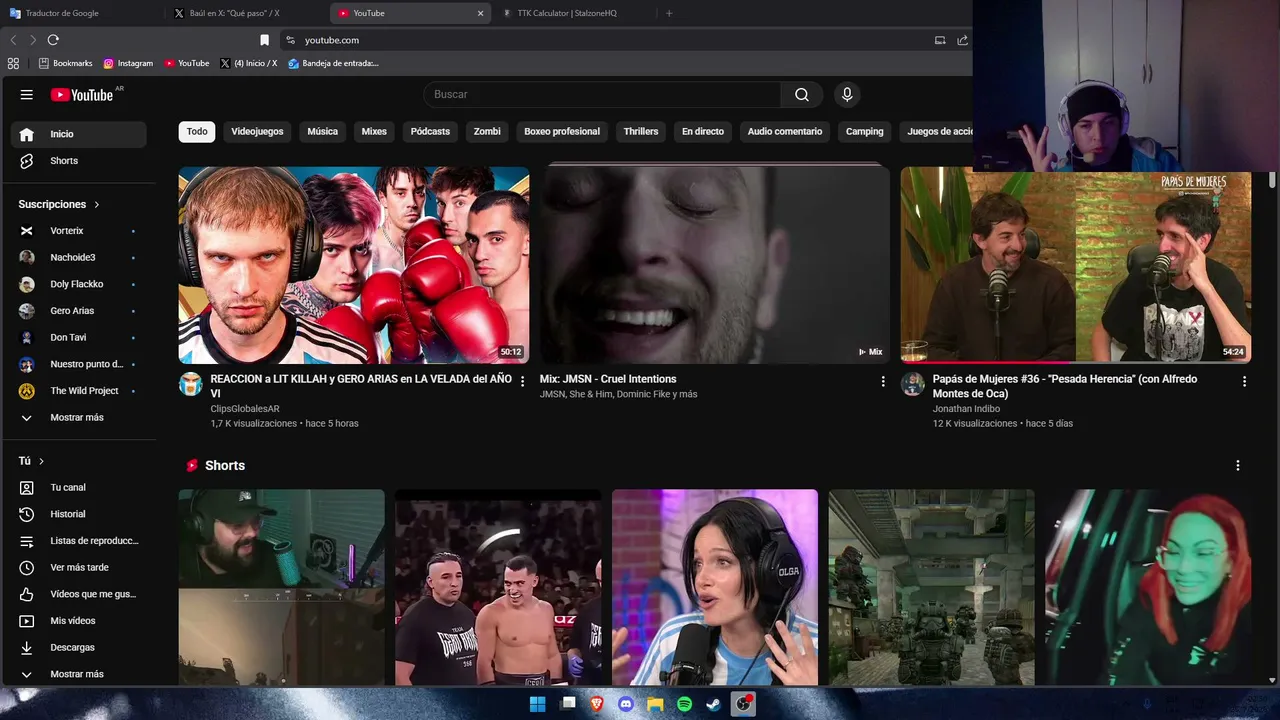Image resolution: width=1280 pixels, height=720 pixels.
Task: Reload the page
Action: pos(53,40)
